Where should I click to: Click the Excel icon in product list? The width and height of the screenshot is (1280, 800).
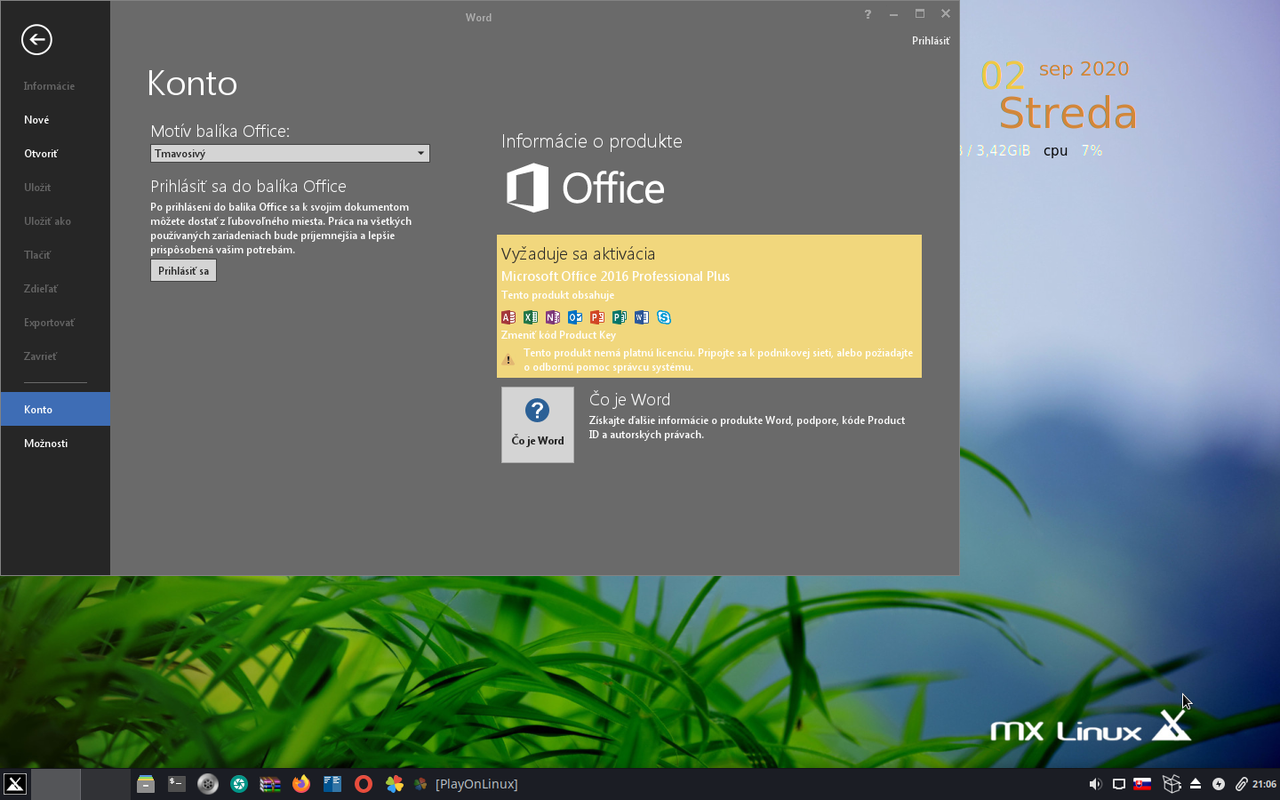pos(530,317)
